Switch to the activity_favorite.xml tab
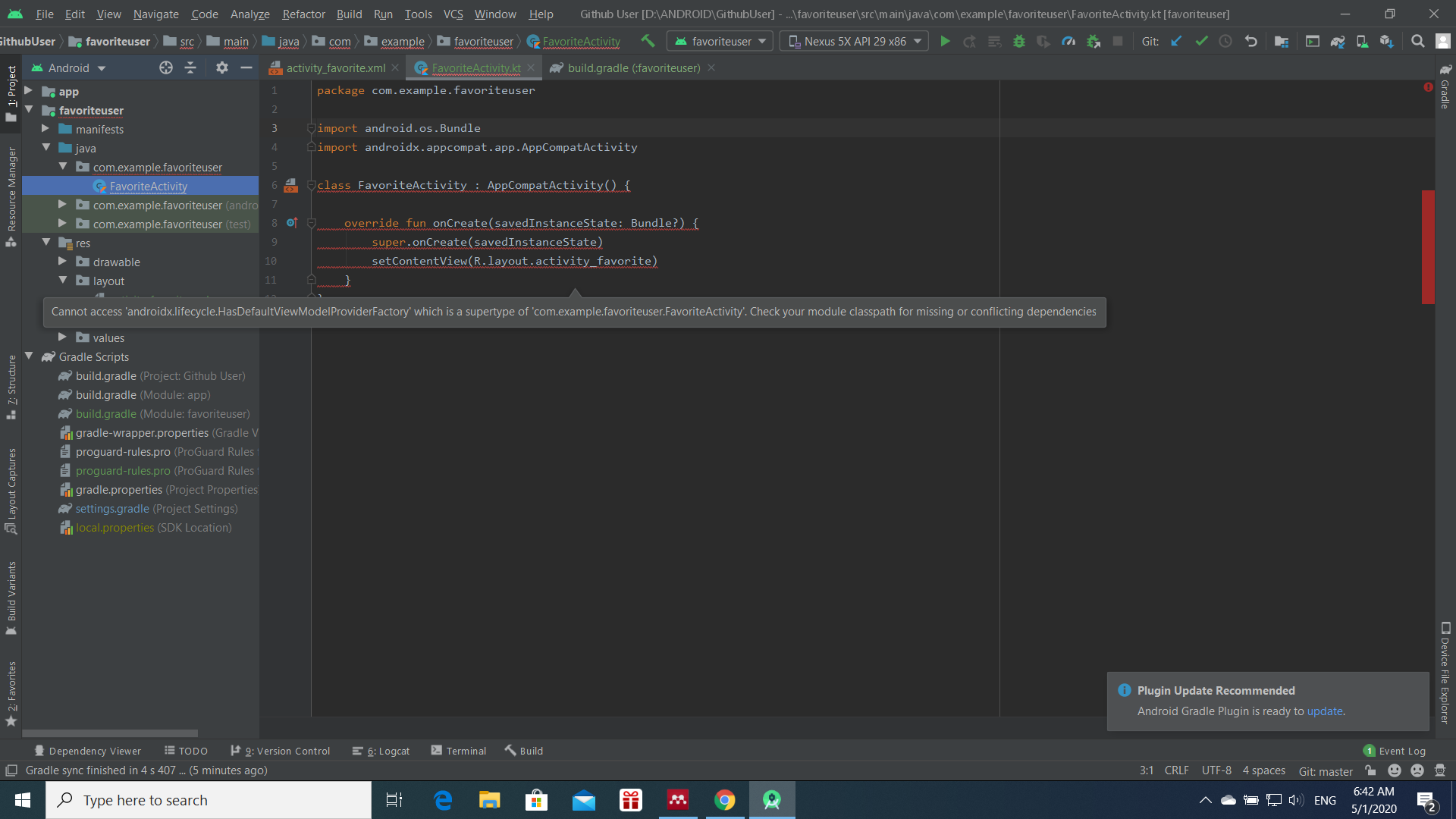 coord(335,68)
